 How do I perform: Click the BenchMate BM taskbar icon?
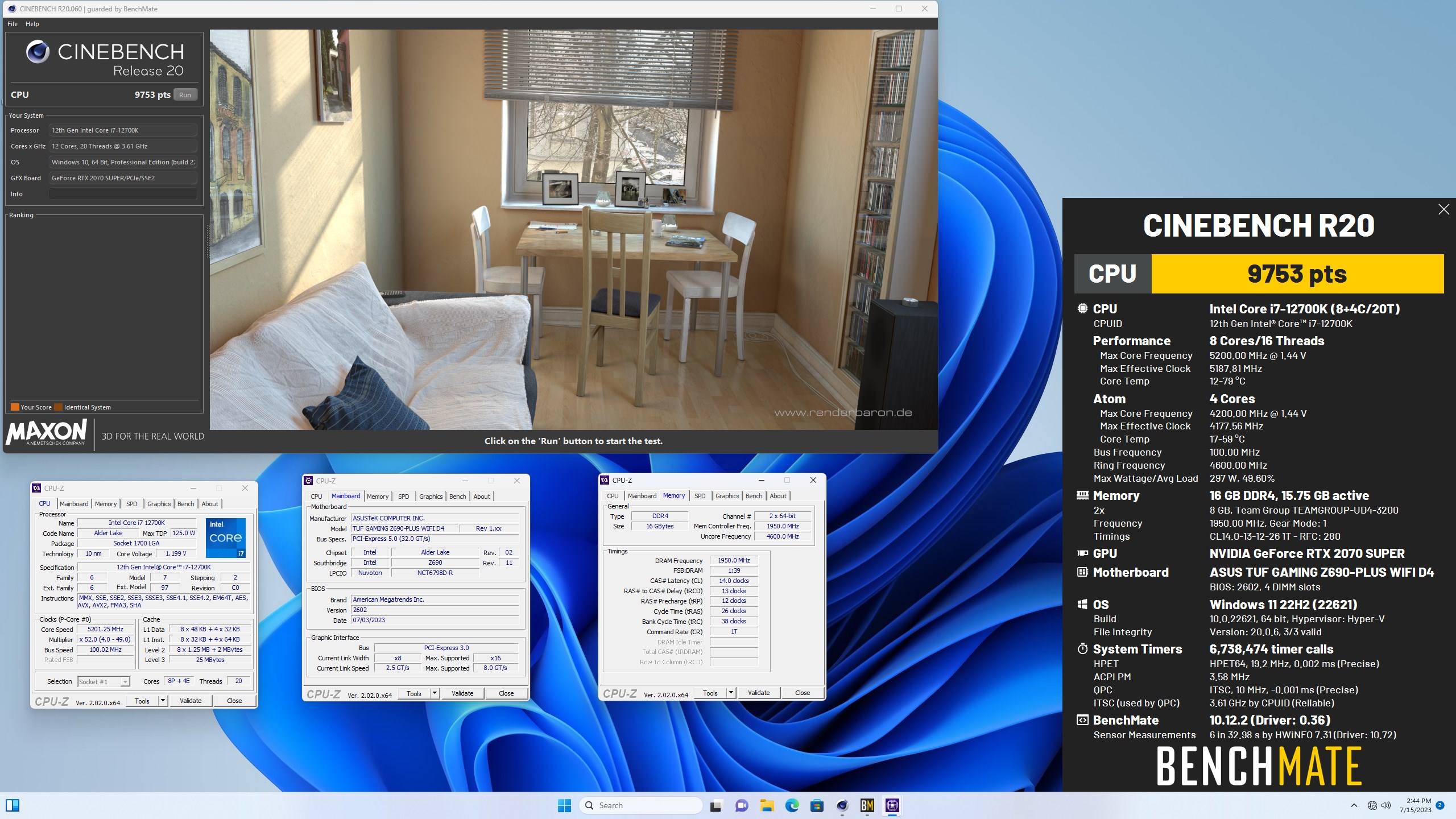pyautogui.click(x=867, y=805)
